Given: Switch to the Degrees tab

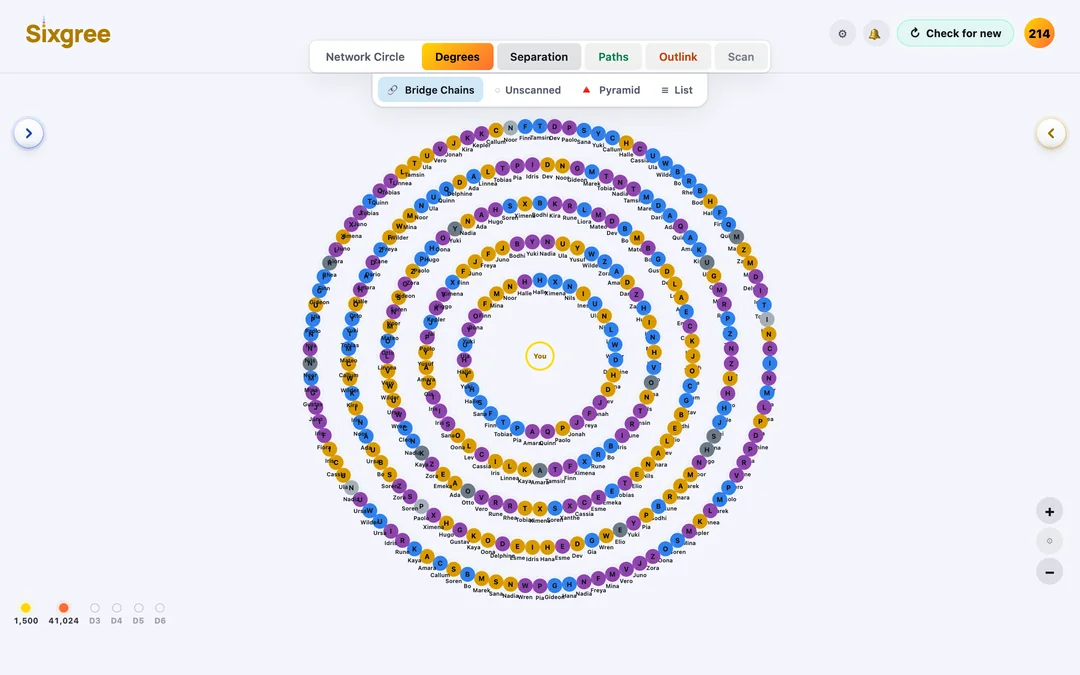Looking at the screenshot, I should [457, 56].
